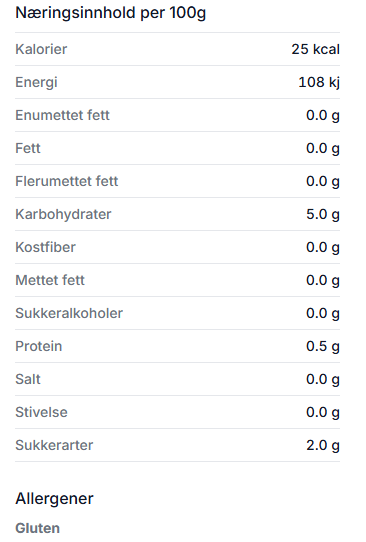Image resolution: width=366 pixels, height=542 pixels.
Task: Click the Mettet fett label
Action: (x=50, y=280)
